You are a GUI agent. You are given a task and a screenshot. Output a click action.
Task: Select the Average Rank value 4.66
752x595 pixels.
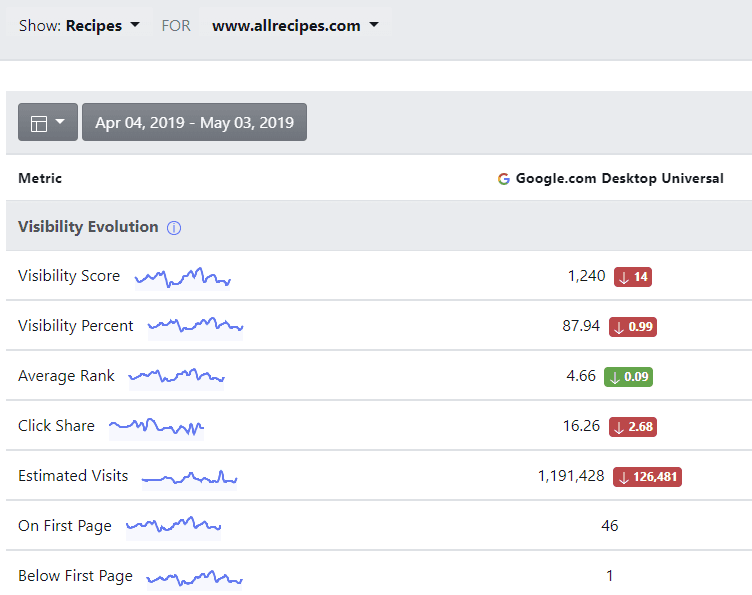[581, 376]
